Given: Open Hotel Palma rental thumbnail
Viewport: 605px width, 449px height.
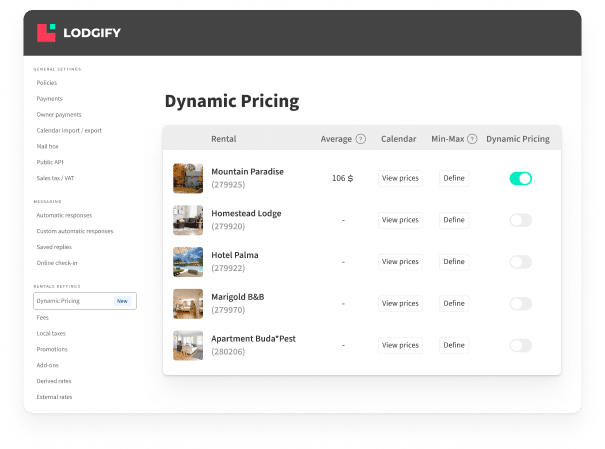Looking at the screenshot, I should pos(188,262).
